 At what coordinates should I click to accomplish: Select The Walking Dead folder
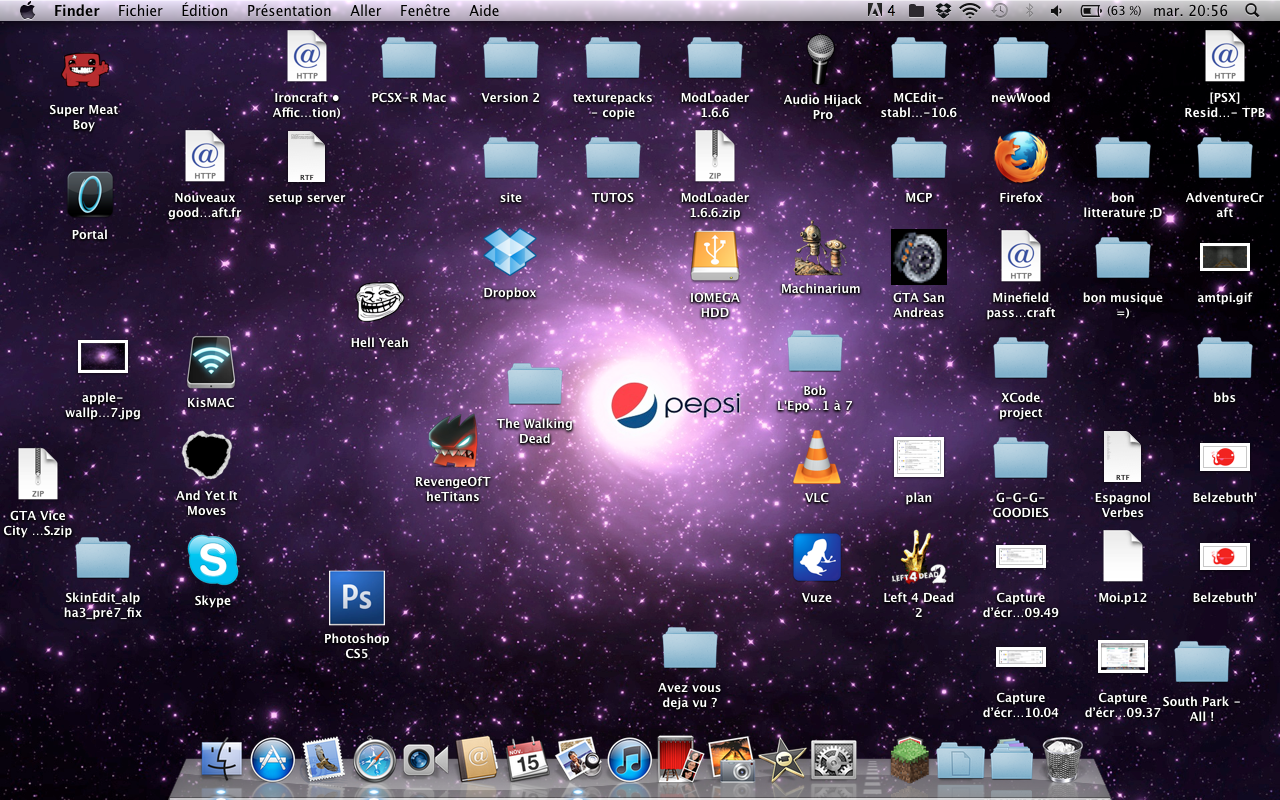(x=535, y=384)
